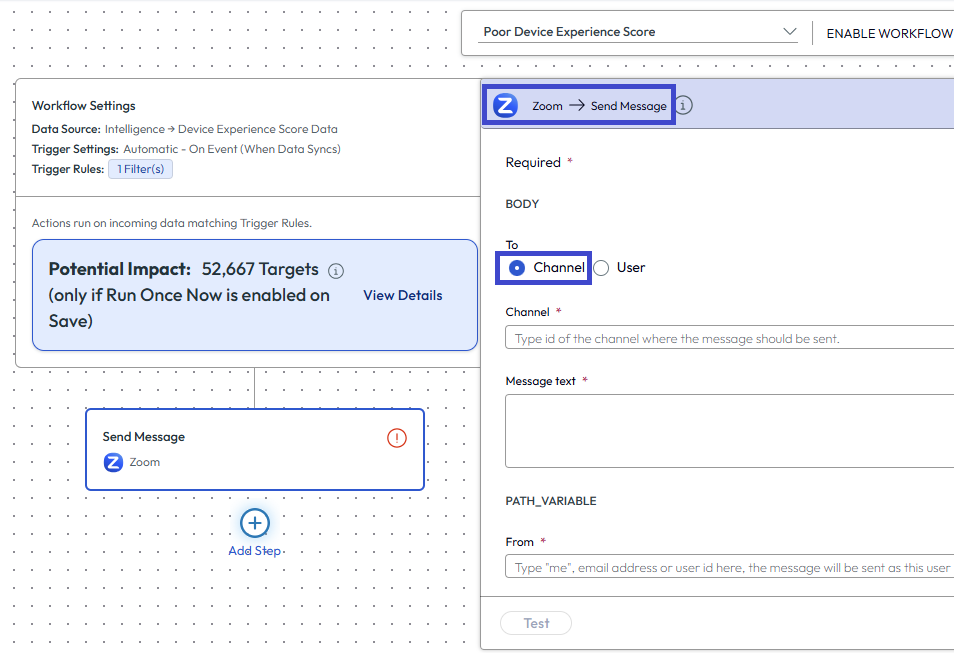The width and height of the screenshot is (954, 653).
Task: Click the info icon next to 52,667 Targets
Action: (336, 271)
